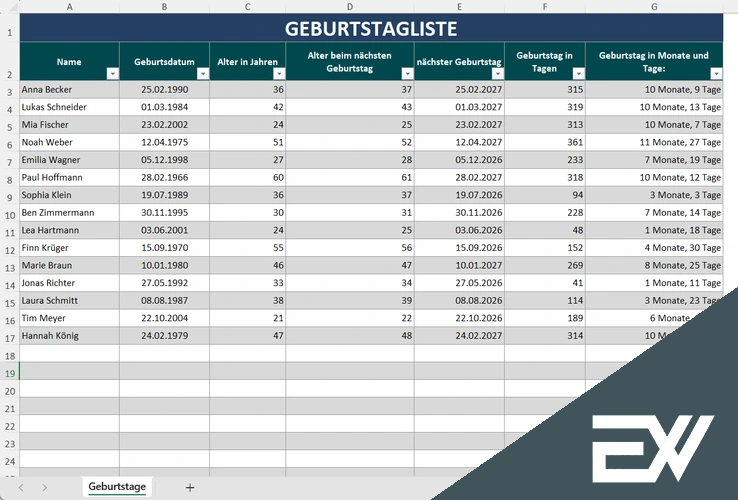Open the Alter in Jahren filter dropdown
The image size is (738, 500).
279,73
